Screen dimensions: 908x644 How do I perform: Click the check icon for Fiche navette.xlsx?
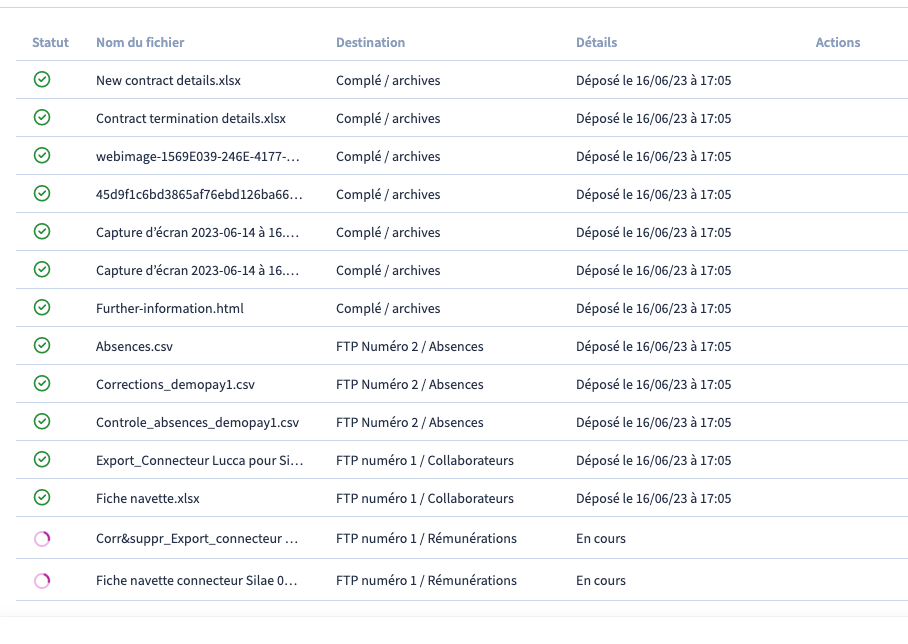coord(42,497)
